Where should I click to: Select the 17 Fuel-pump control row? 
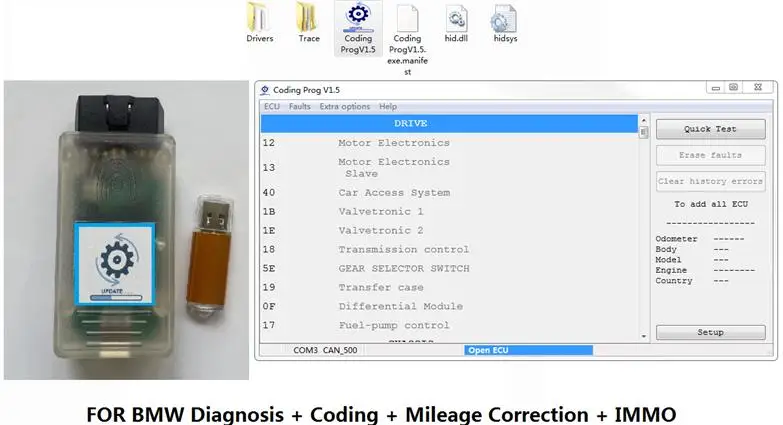coord(449,325)
